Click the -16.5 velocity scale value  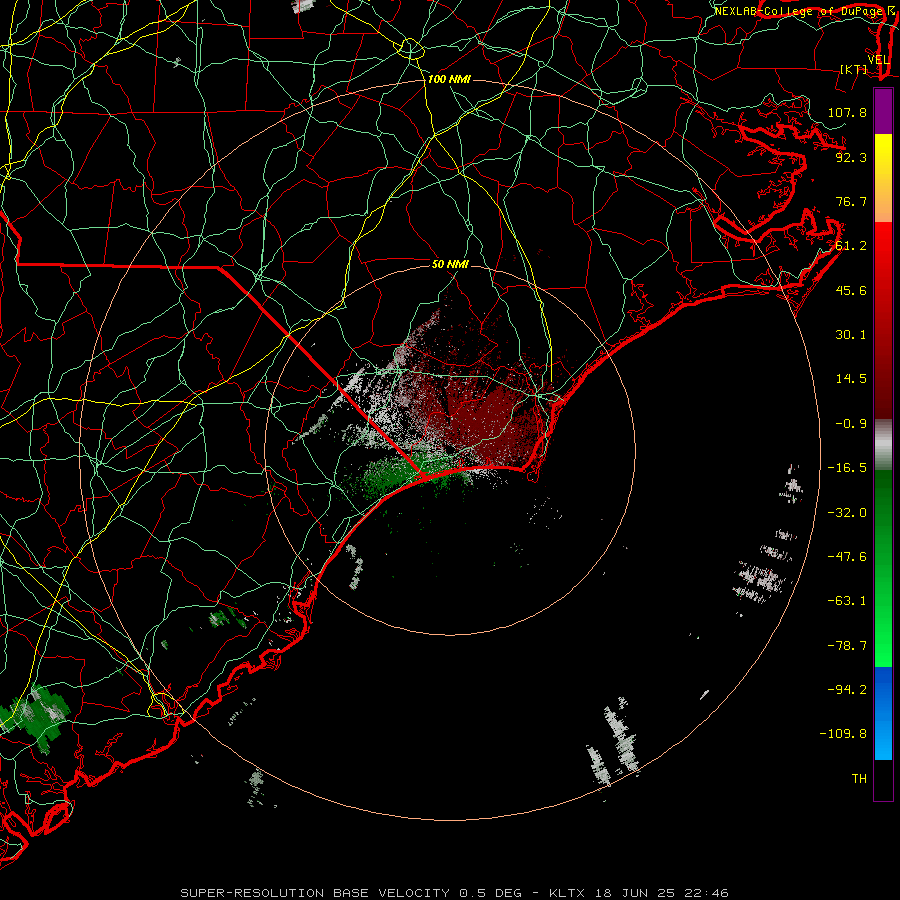[x=847, y=468]
